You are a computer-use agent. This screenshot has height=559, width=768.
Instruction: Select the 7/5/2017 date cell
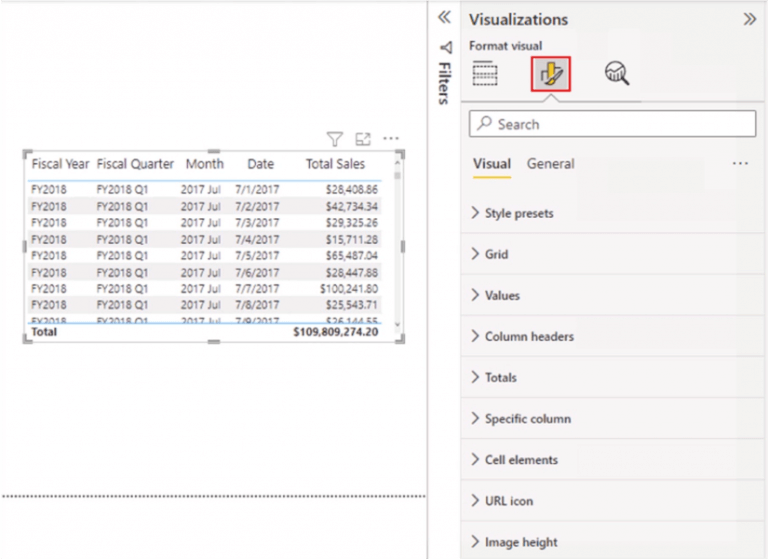257,255
